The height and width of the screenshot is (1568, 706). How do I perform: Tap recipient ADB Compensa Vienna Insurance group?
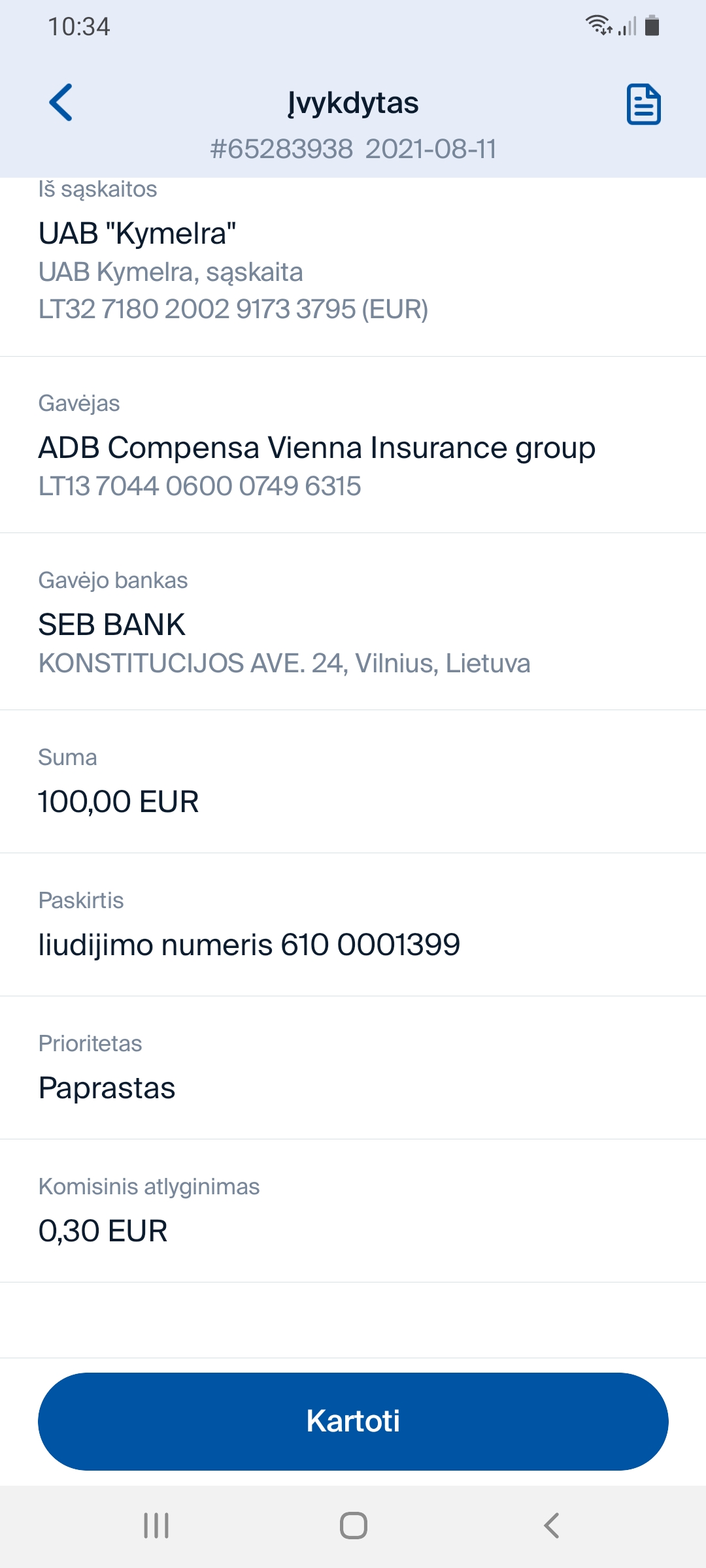[x=316, y=448]
